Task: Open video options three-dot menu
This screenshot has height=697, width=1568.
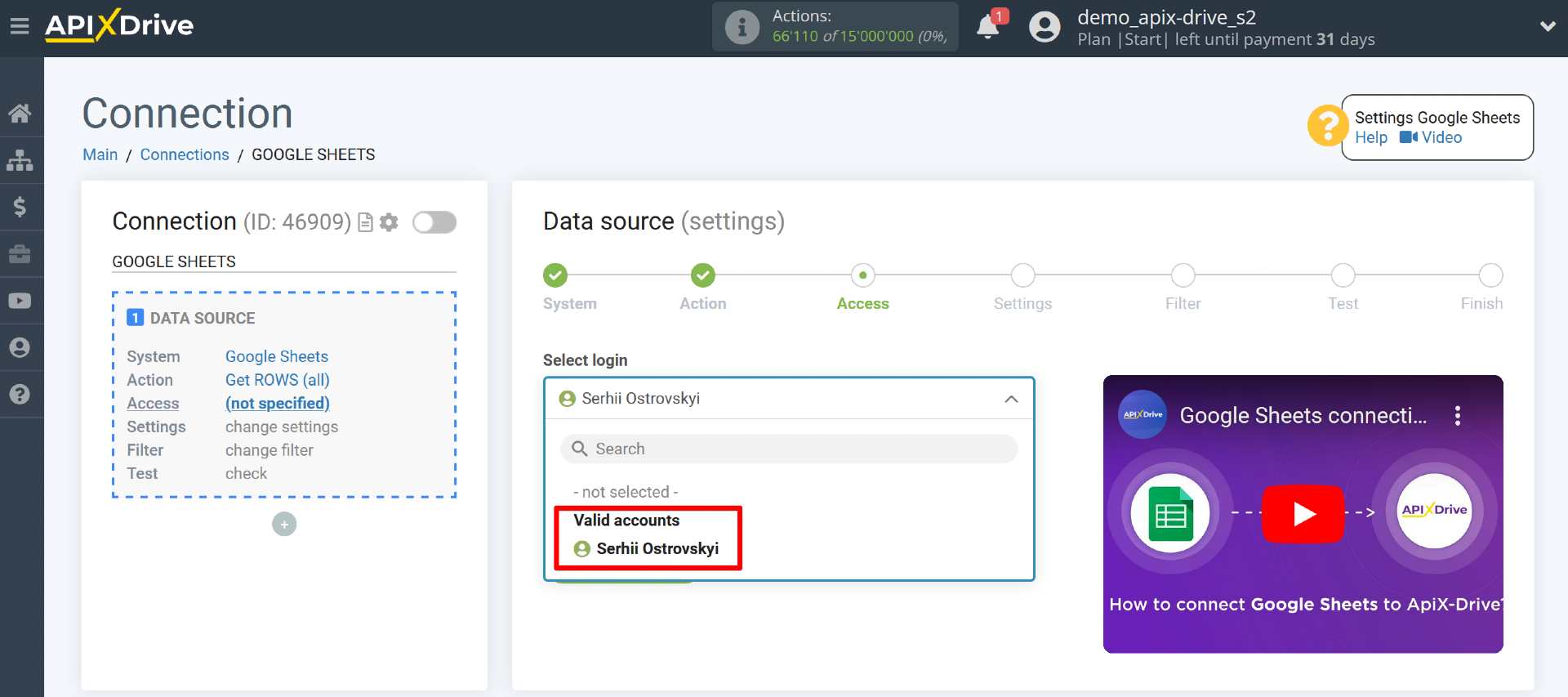Action: tap(1458, 416)
